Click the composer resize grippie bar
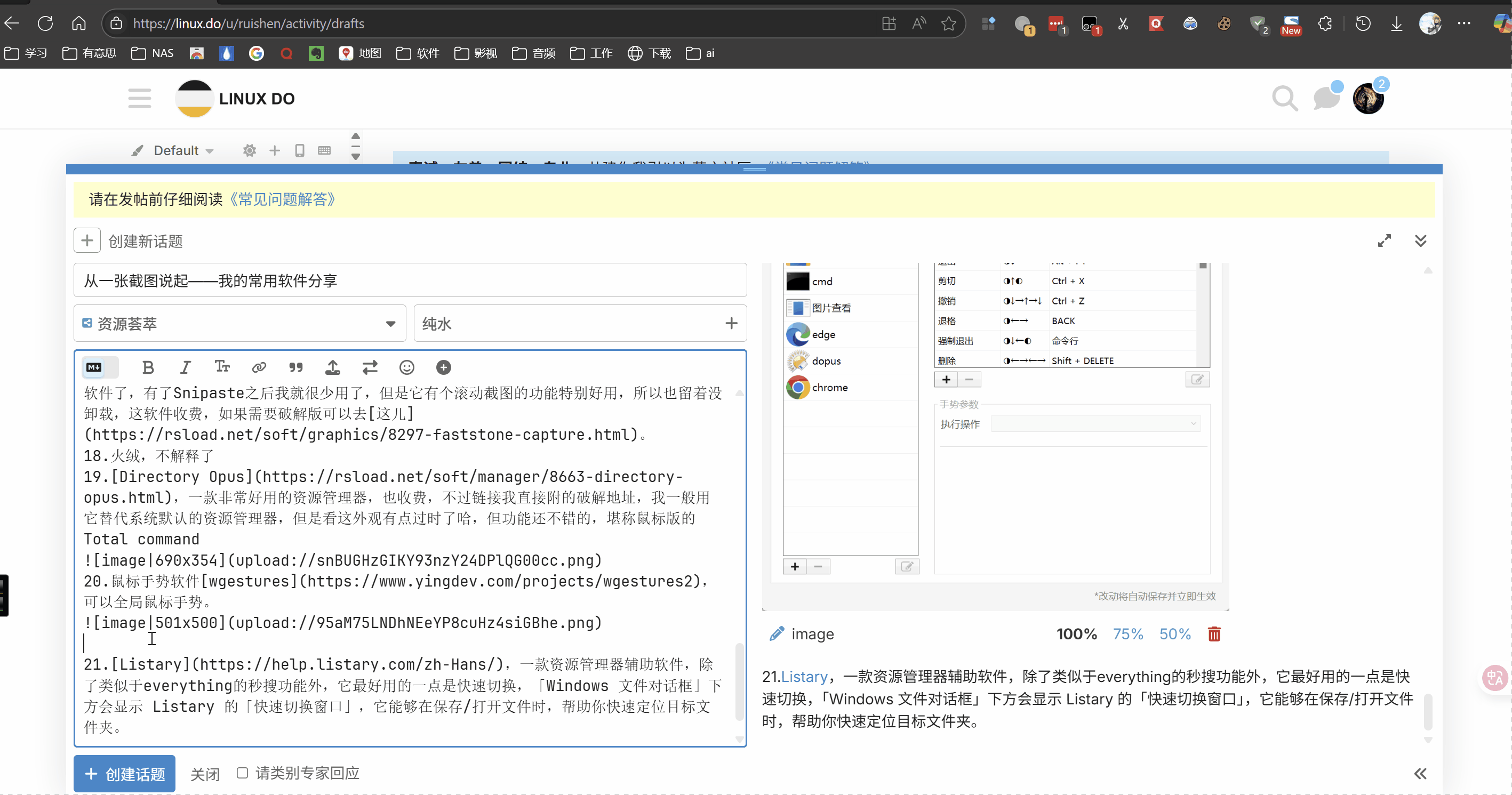Viewport: 1512px width, 795px height. tap(754, 169)
